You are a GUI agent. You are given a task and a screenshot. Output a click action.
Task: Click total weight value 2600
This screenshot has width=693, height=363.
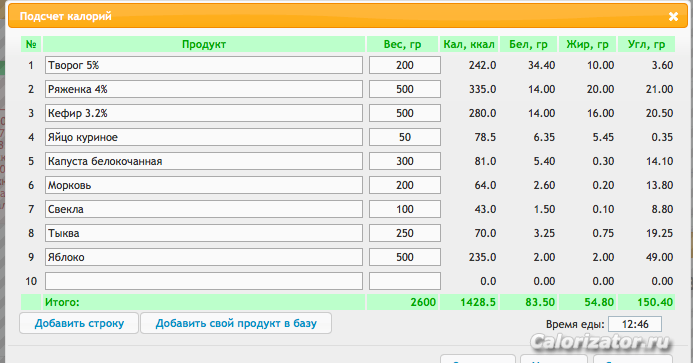(x=423, y=302)
